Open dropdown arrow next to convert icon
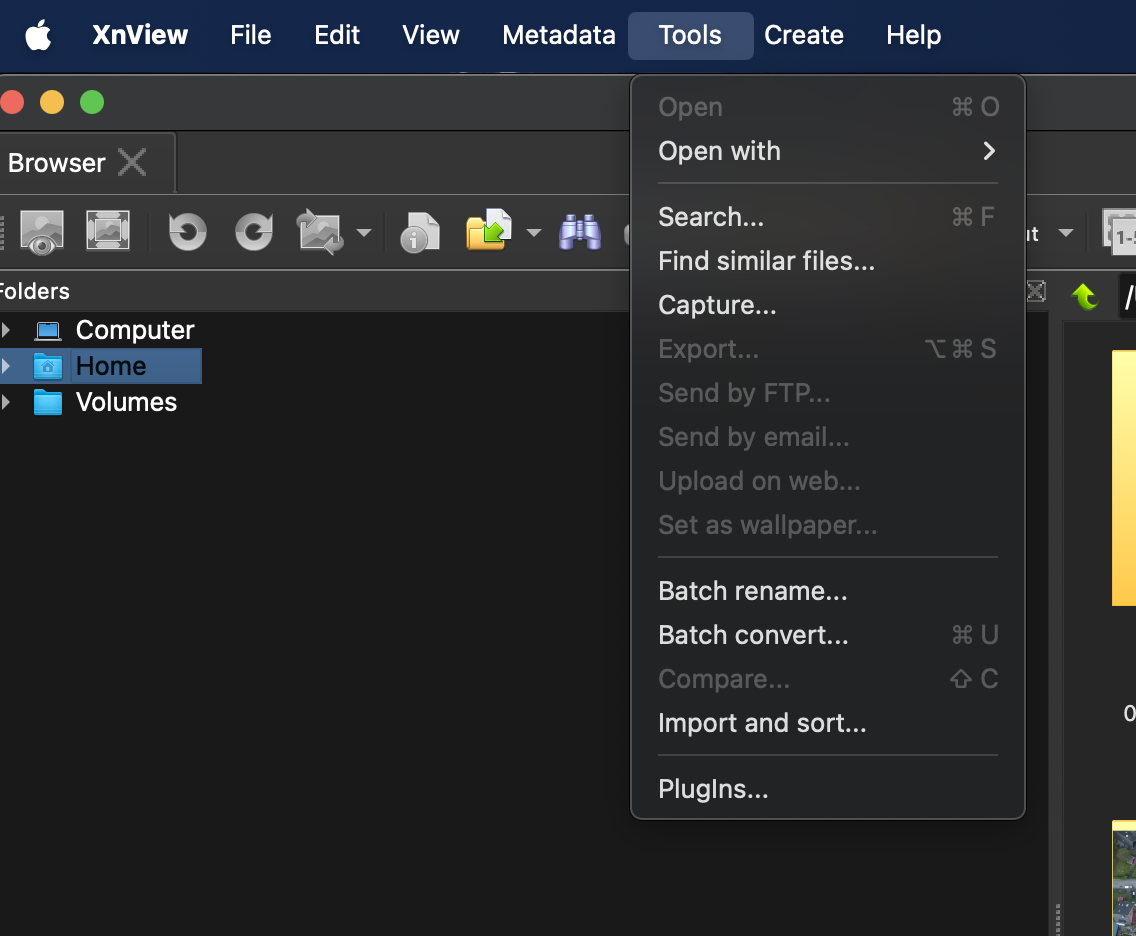1136x936 pixels. pyautogui.click(x=364, y=233)
